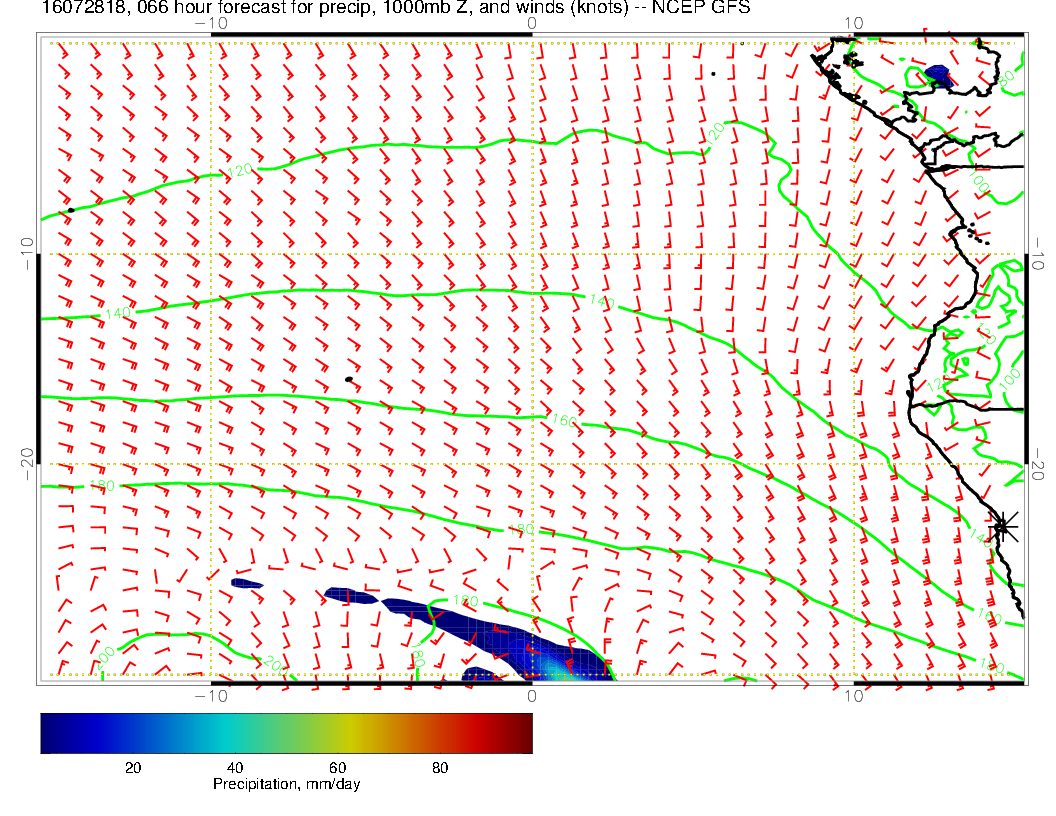This screenshot has height=816, width=1056.
Task: Click the top axis longitude label -10
Action: tap(210, 22)
